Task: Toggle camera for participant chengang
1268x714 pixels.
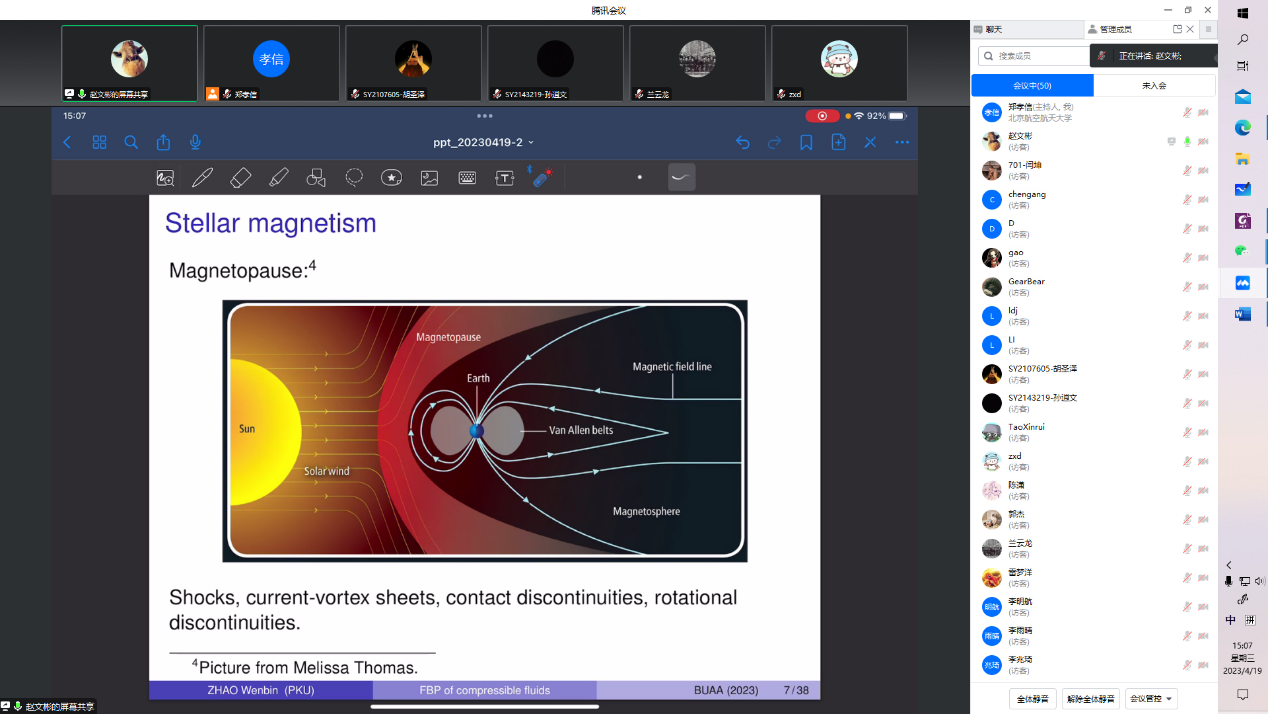Action: point(1203,200)
